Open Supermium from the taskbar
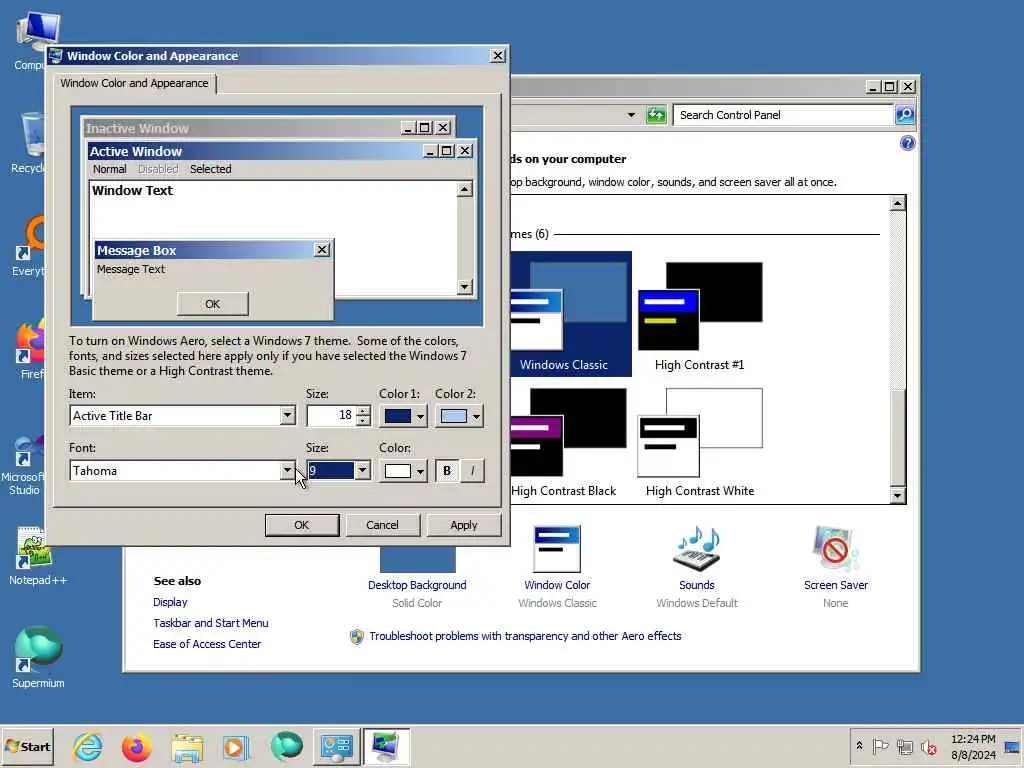Viewport: 1024px width, 768px height. pyautogui.click(x=286, y=746)
